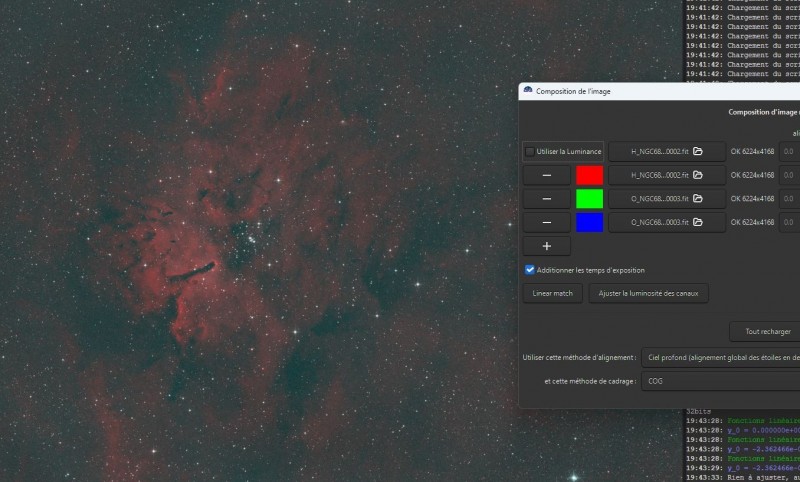
Task: Open file browser for blue channel file
Action: click(x=697, y=222)
